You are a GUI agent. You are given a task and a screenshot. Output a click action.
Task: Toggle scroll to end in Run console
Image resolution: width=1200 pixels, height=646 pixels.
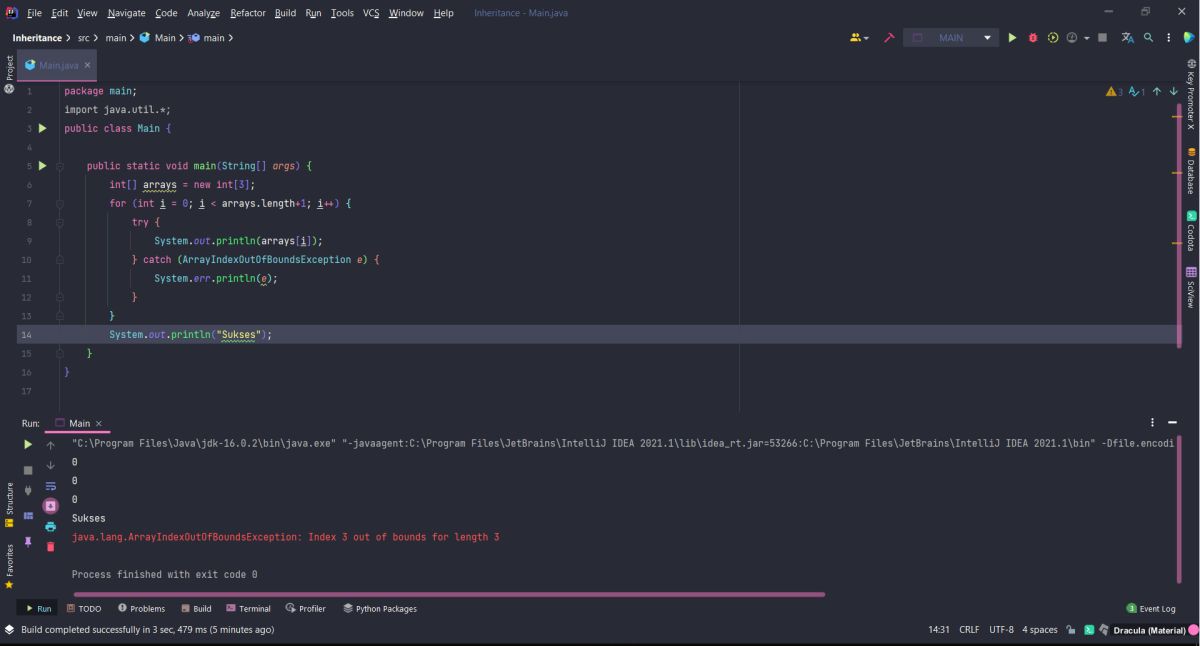(x=51, y=506)
